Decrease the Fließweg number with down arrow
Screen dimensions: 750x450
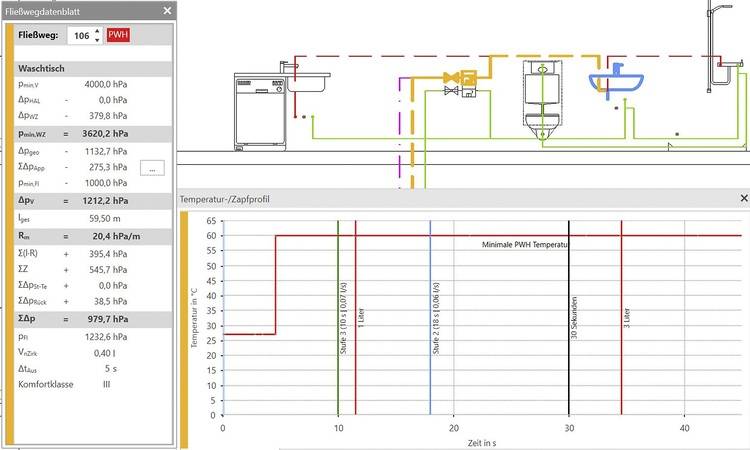96,40
